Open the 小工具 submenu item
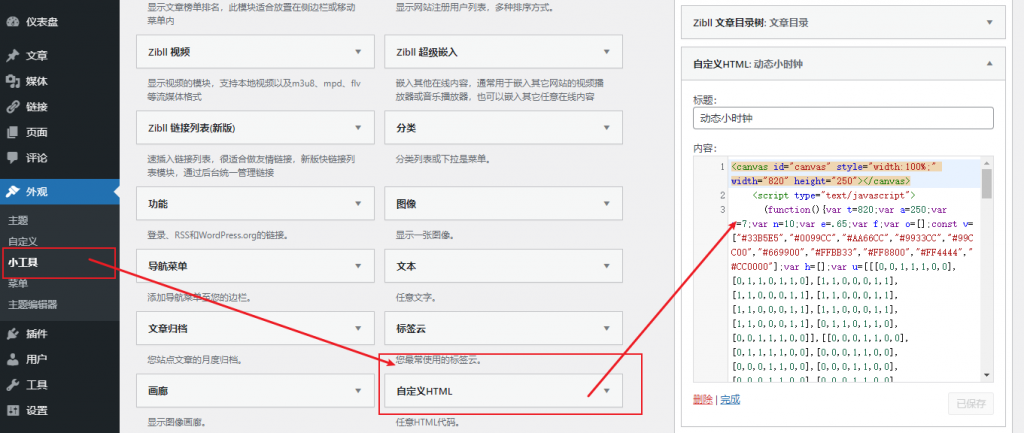This screenshot has width=1024, height=433. click(23, 263)
